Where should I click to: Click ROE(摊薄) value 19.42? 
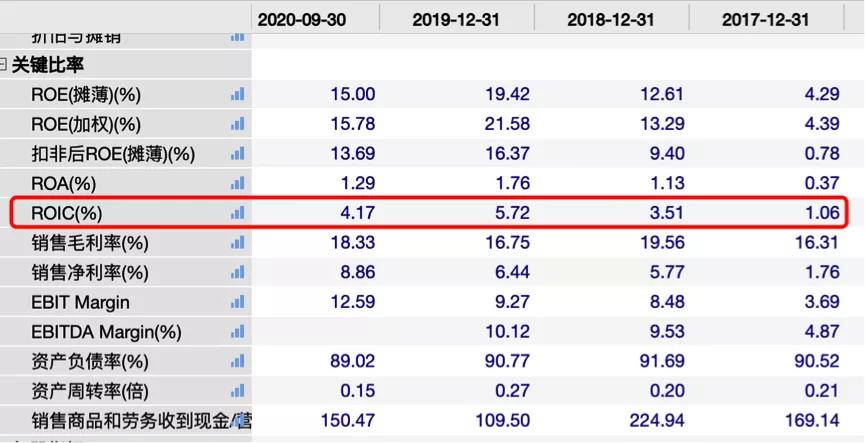click(x=508, y=94)
